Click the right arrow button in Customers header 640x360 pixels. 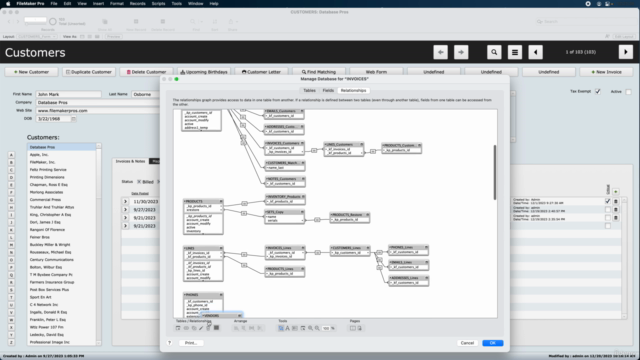point(461,52)
